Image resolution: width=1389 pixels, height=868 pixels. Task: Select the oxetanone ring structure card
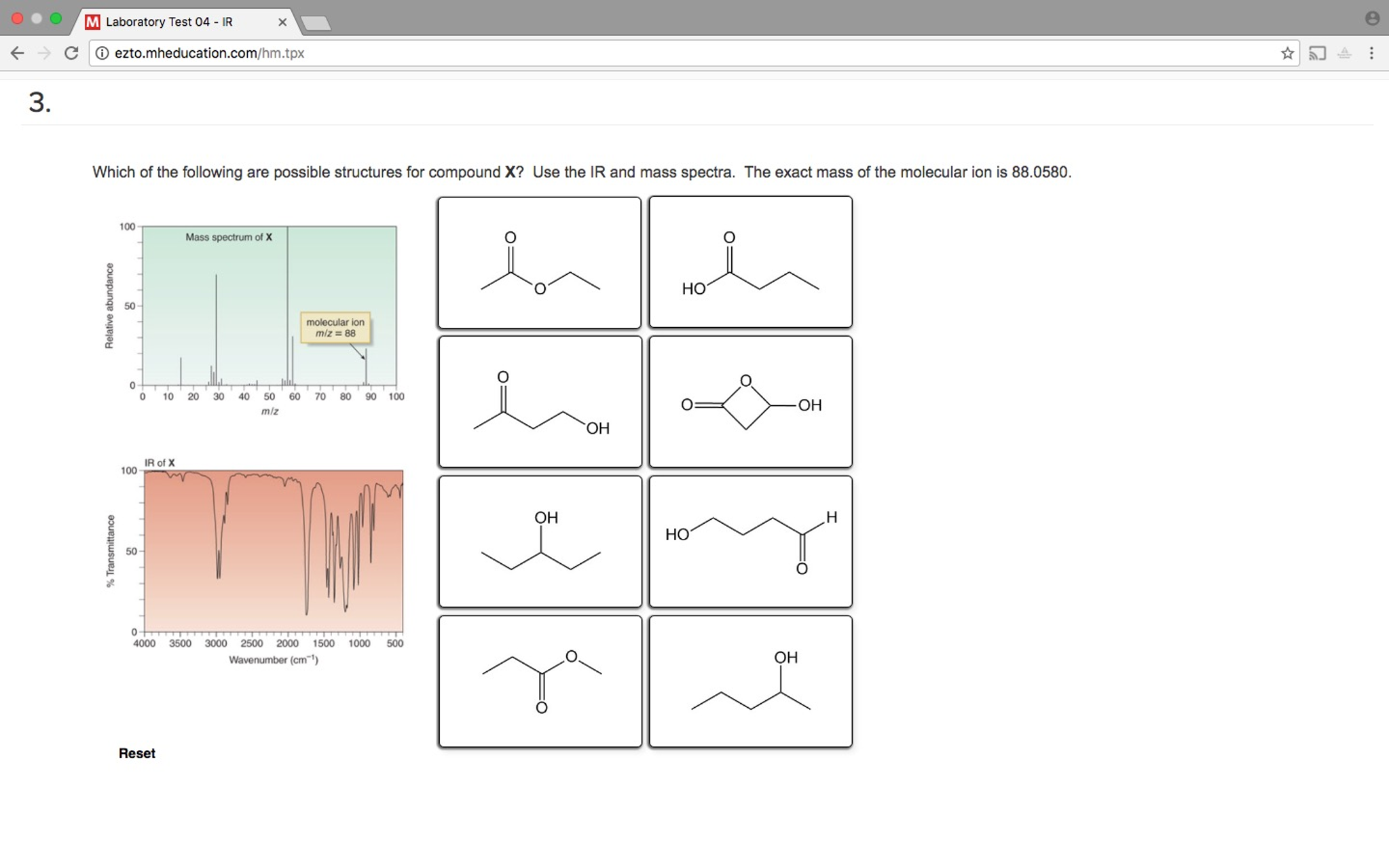(x=750, y=402)
